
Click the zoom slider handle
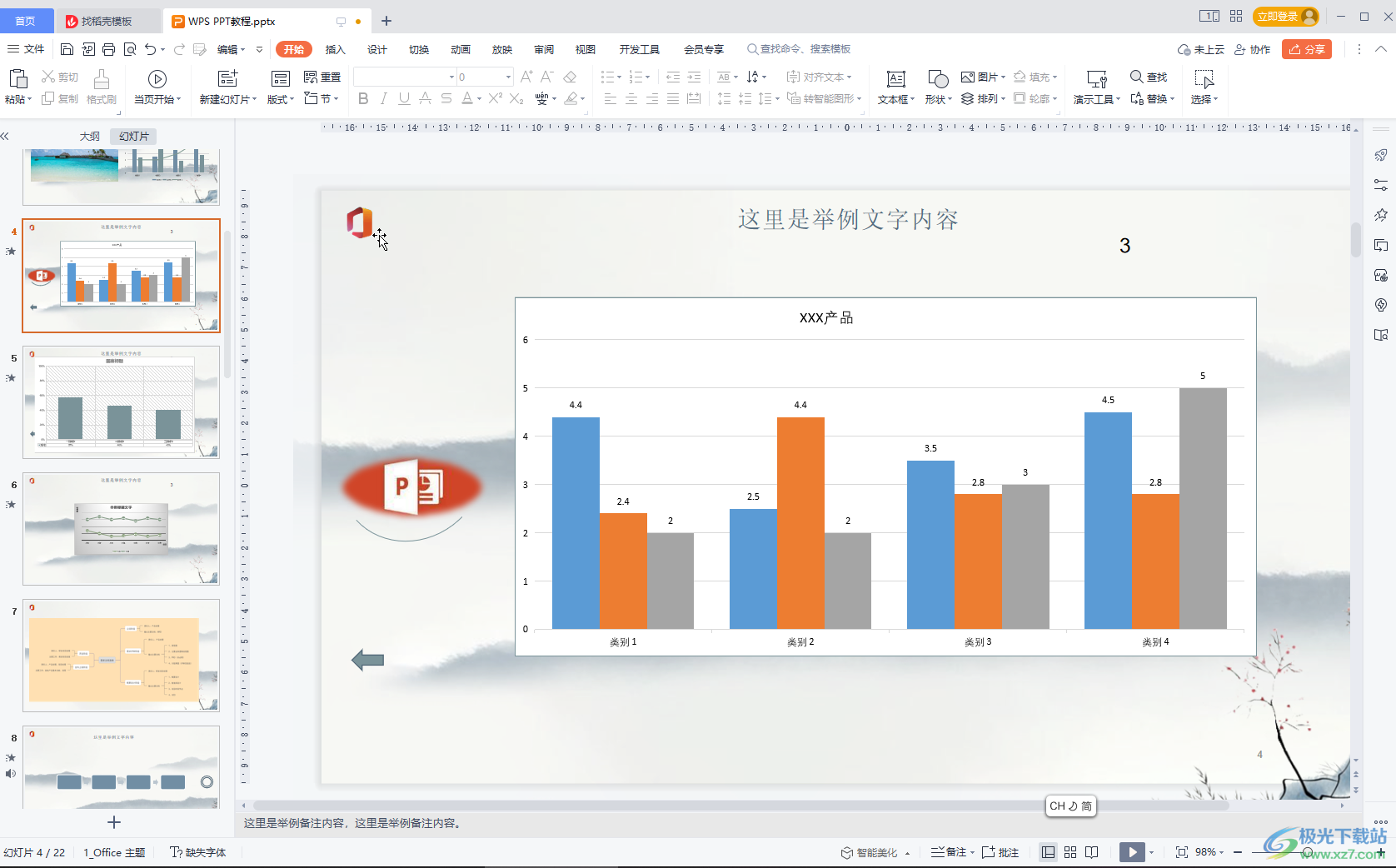pos(1307,852)
